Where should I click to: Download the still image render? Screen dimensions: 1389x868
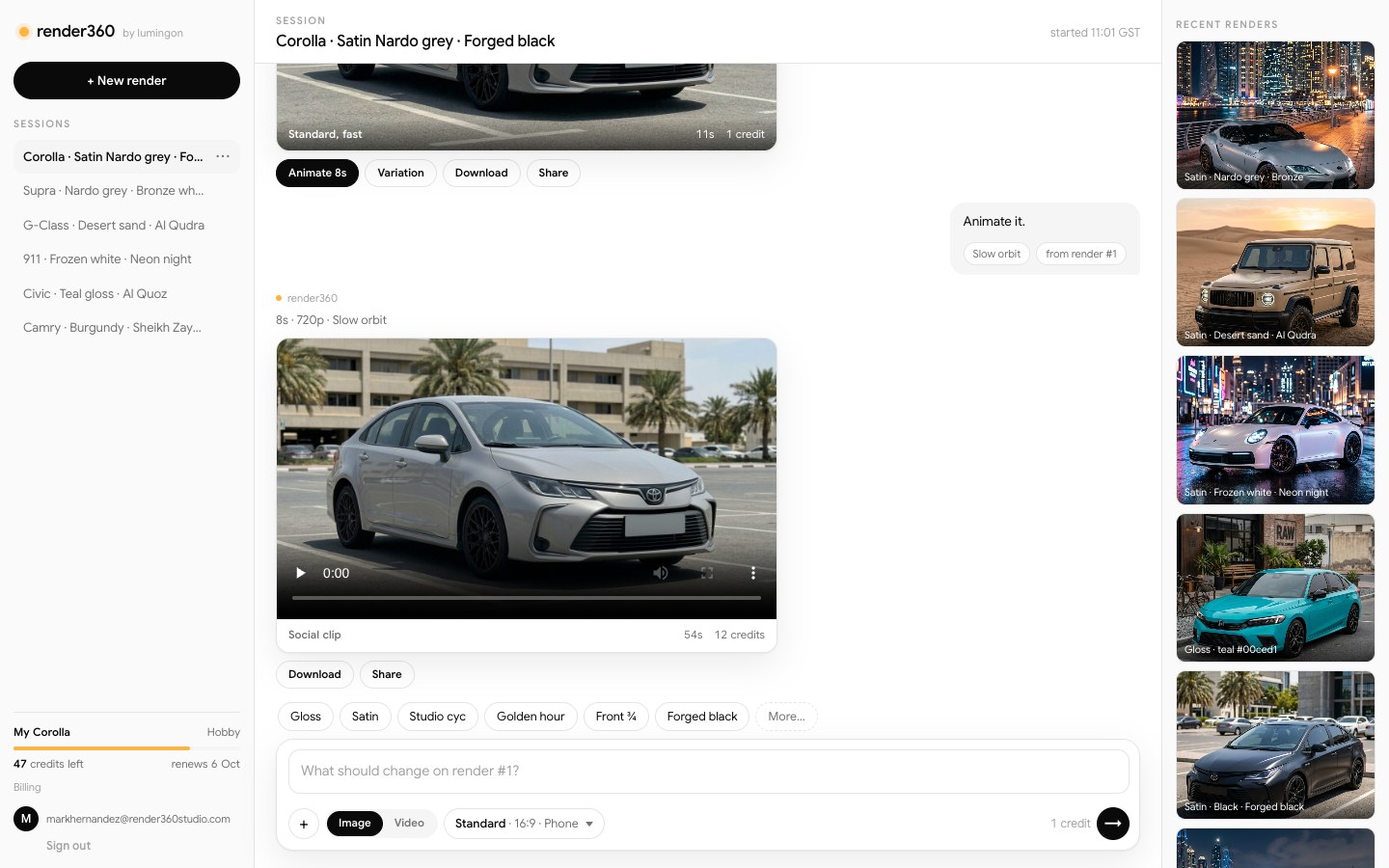point(481,173)
